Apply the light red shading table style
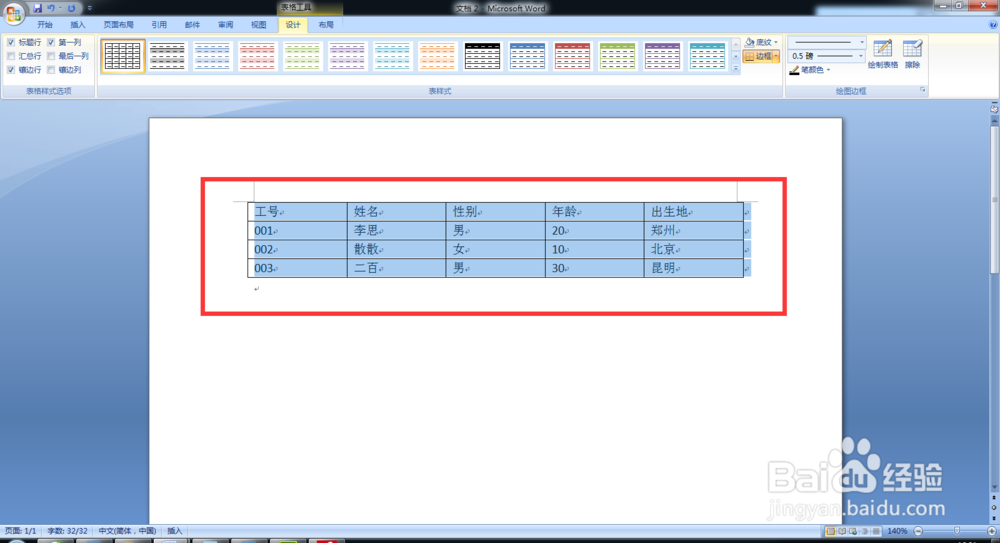 pos(257,56)
